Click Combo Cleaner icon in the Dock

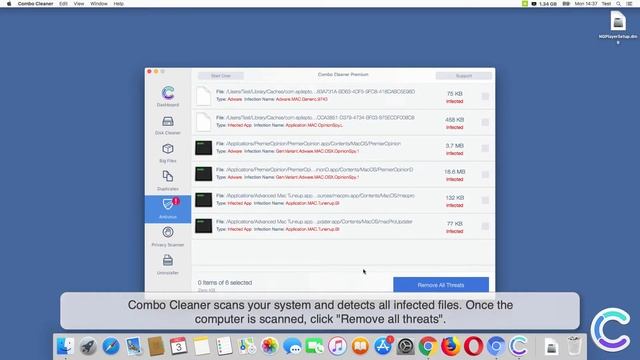[x=518, y=346]
